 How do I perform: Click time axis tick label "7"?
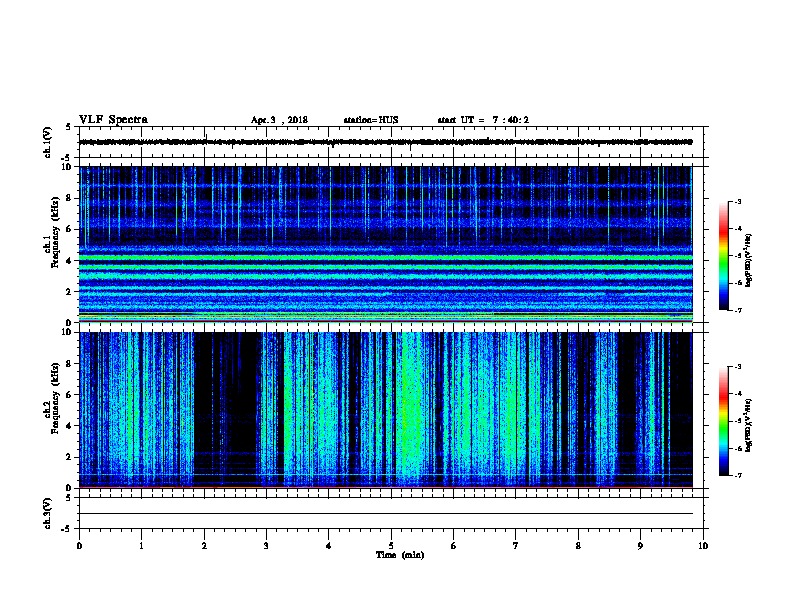(516, 545)
